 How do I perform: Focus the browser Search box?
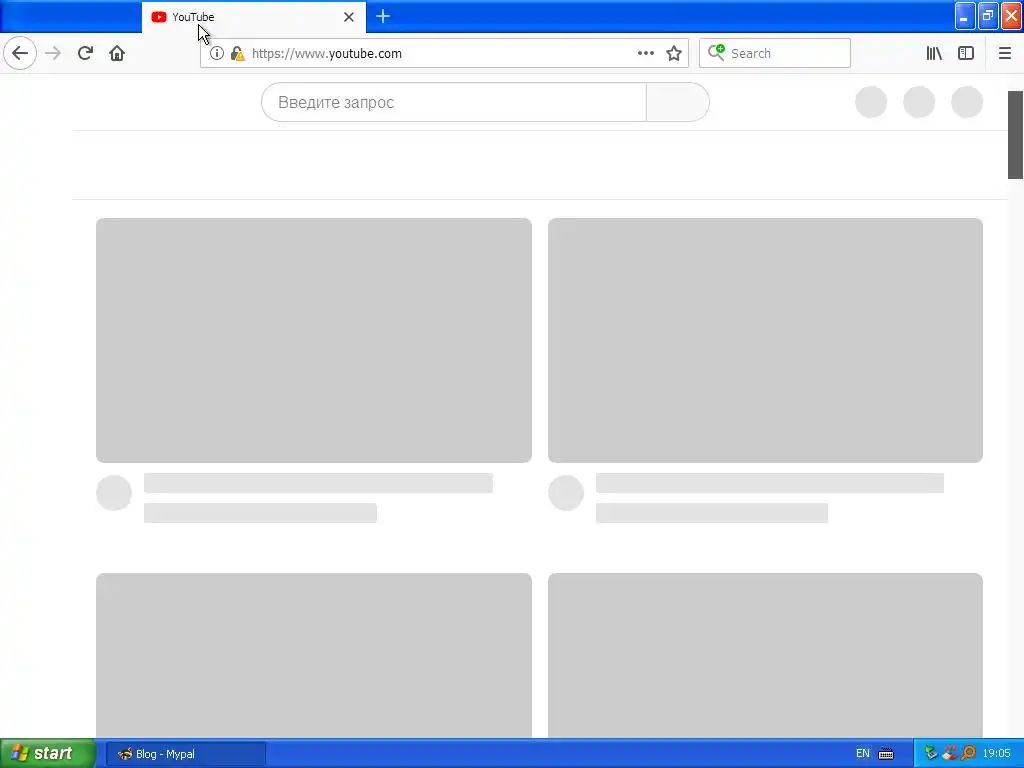tap(775, 53)
